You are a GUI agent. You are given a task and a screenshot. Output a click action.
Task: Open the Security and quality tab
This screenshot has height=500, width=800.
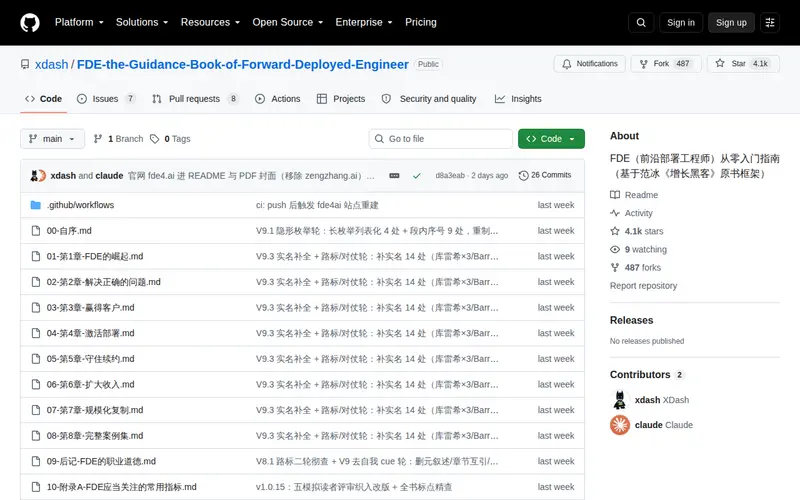pyautogui.click(x=429, y=99)
